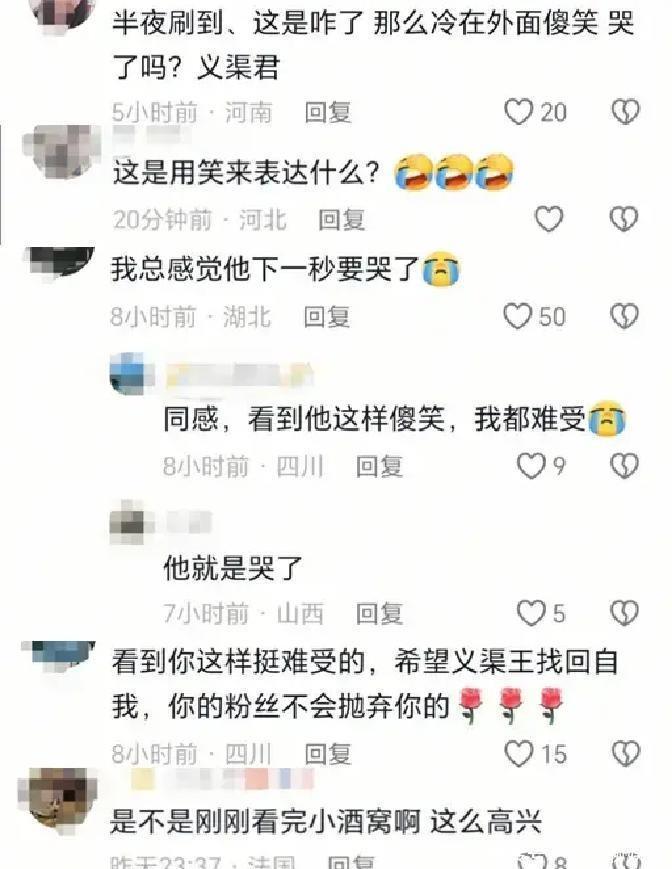Reply to the 河南 comment about 义渠君
This screenshot has height=869, width=672.
click(328, 113)
